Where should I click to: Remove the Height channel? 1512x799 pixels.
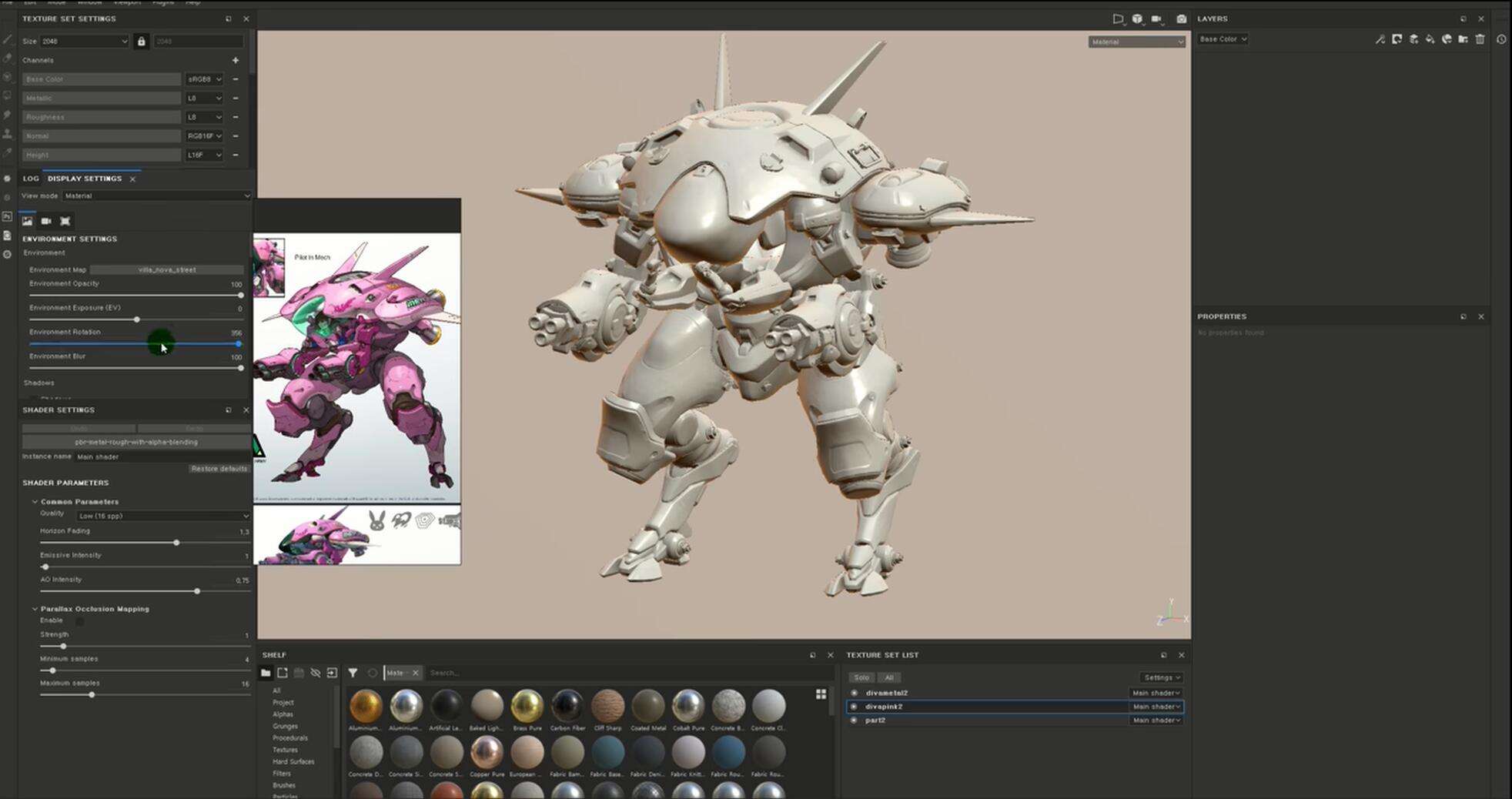pos(236,155)
